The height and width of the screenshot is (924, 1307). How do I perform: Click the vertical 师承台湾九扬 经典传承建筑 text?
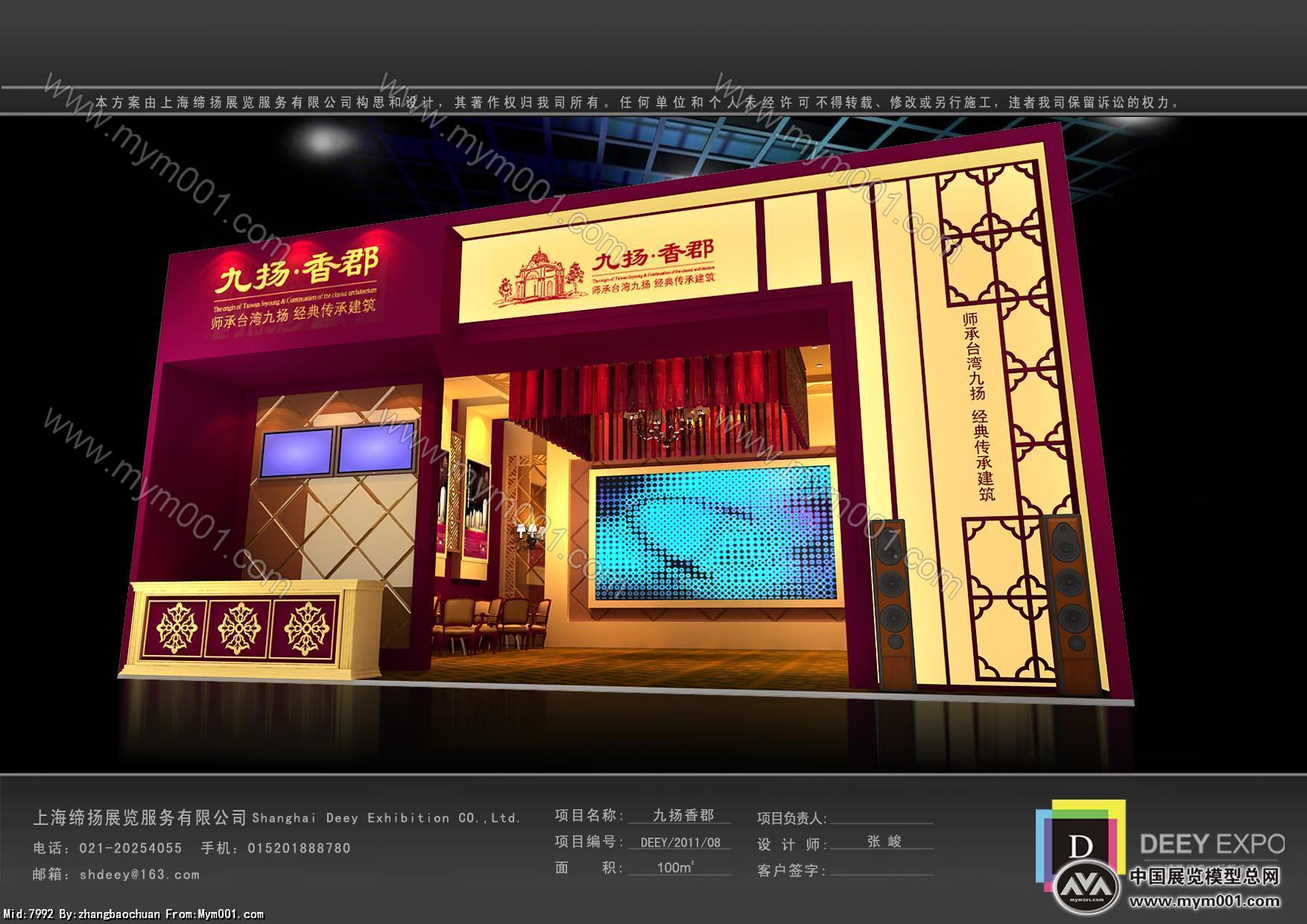click(x=978, y=405)
